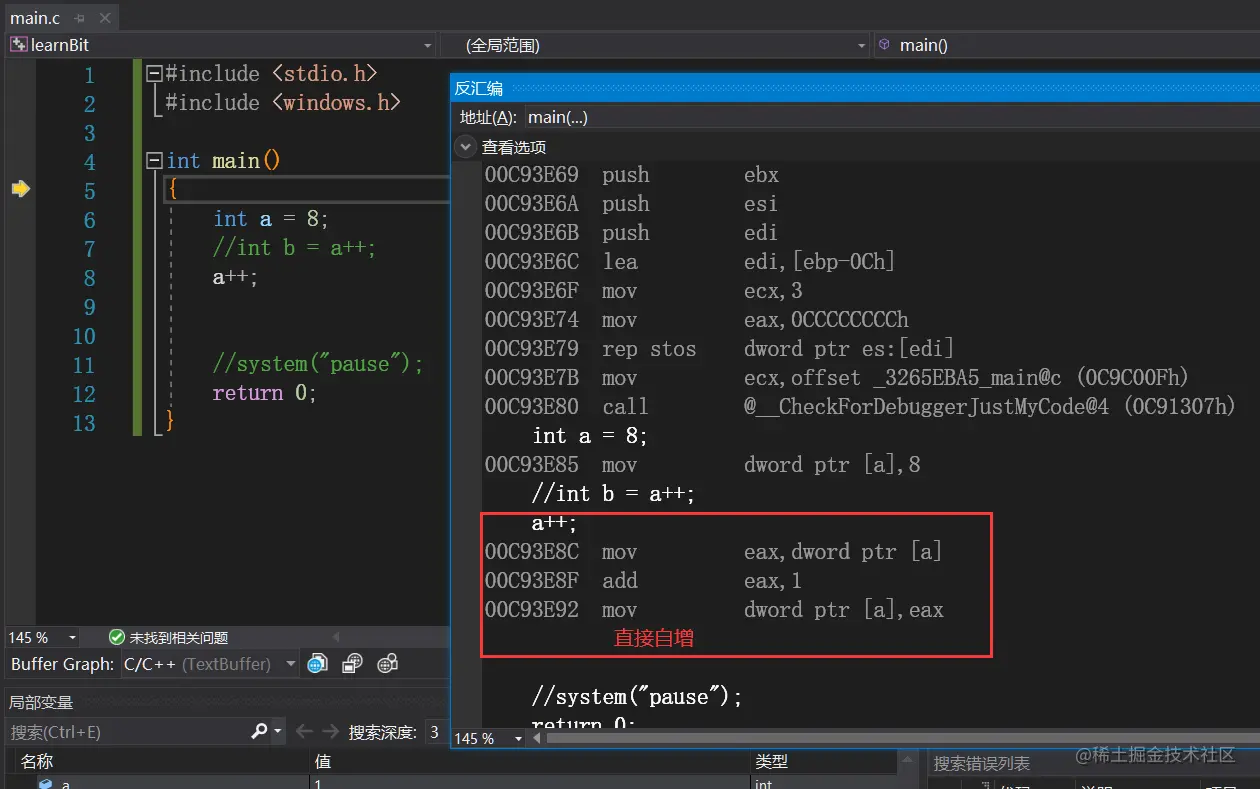Click disassembly line 00C93E74 mov eax,0CCCCCCCCh
Viewport: 1260px width, 789px height.
[697, 320]
